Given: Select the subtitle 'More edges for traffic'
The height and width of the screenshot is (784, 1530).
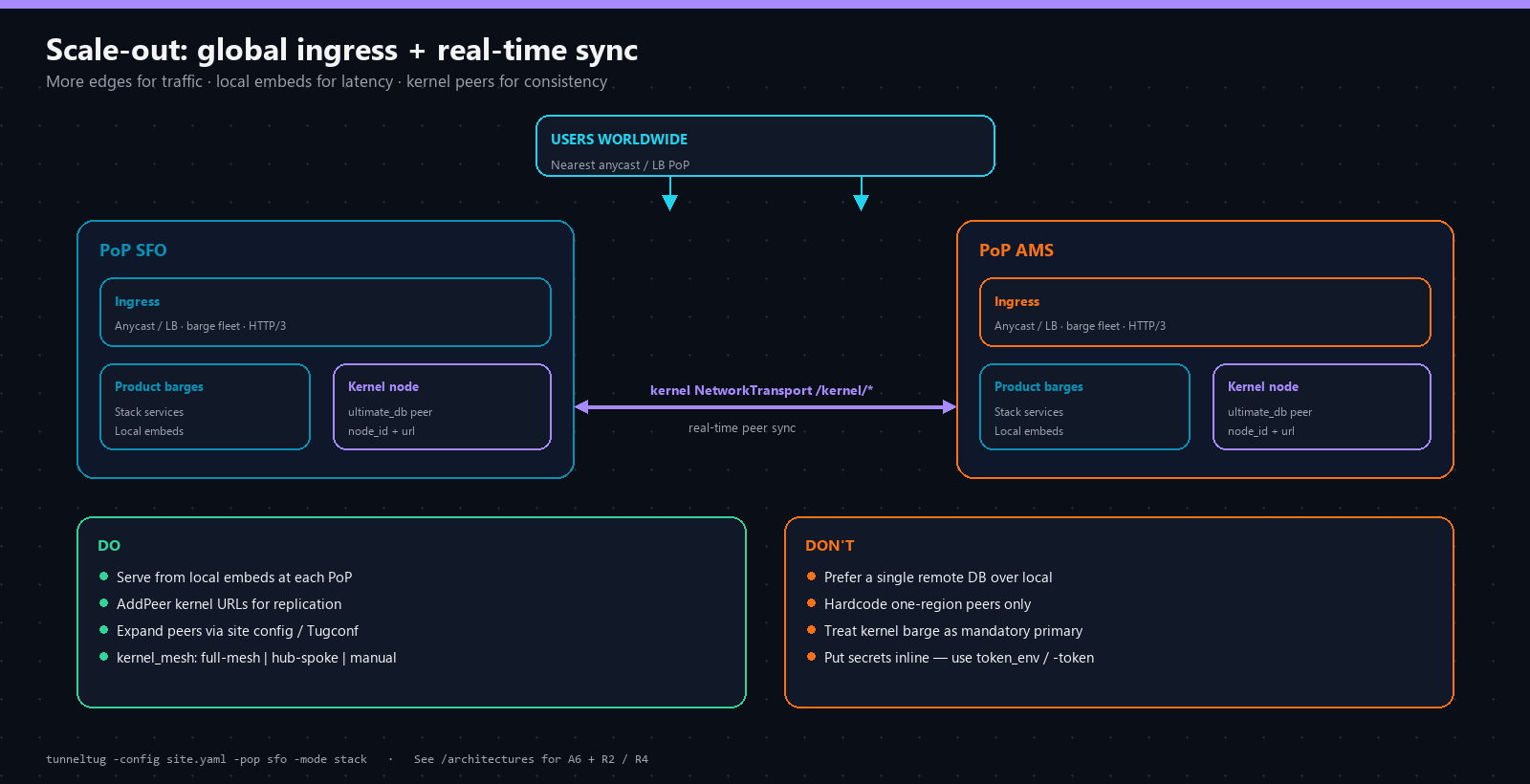Looking at the screenshot, I should pyautogui.click(x=124, y=81).
